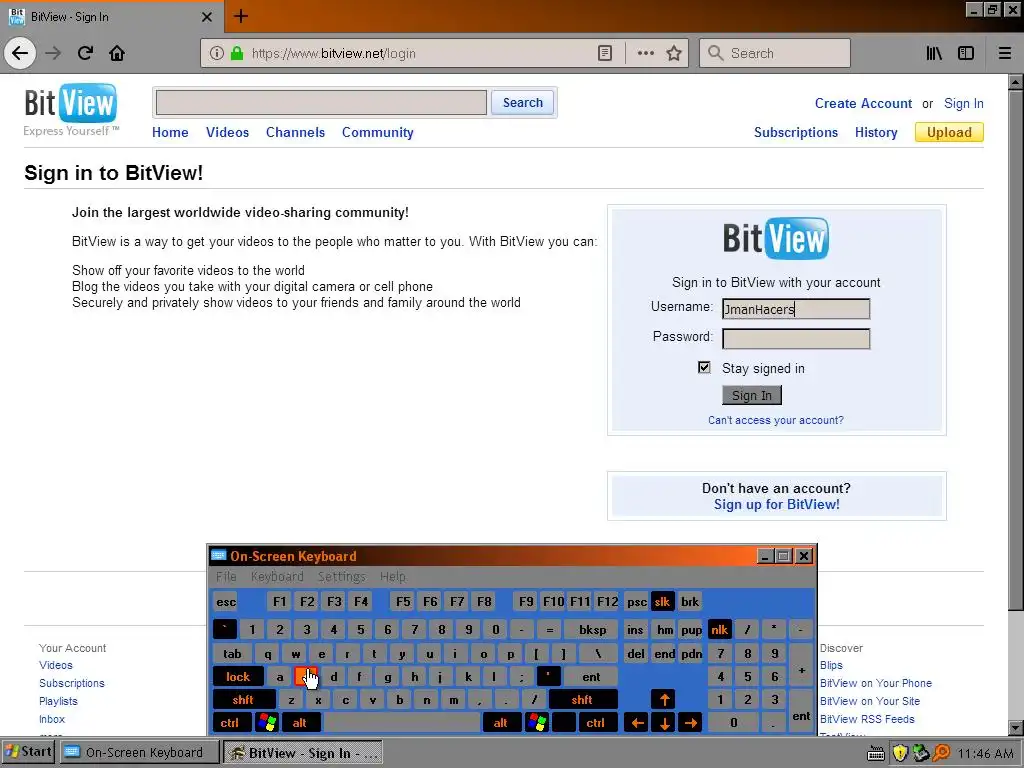Click the BitView logo at top left

point(71,109)
